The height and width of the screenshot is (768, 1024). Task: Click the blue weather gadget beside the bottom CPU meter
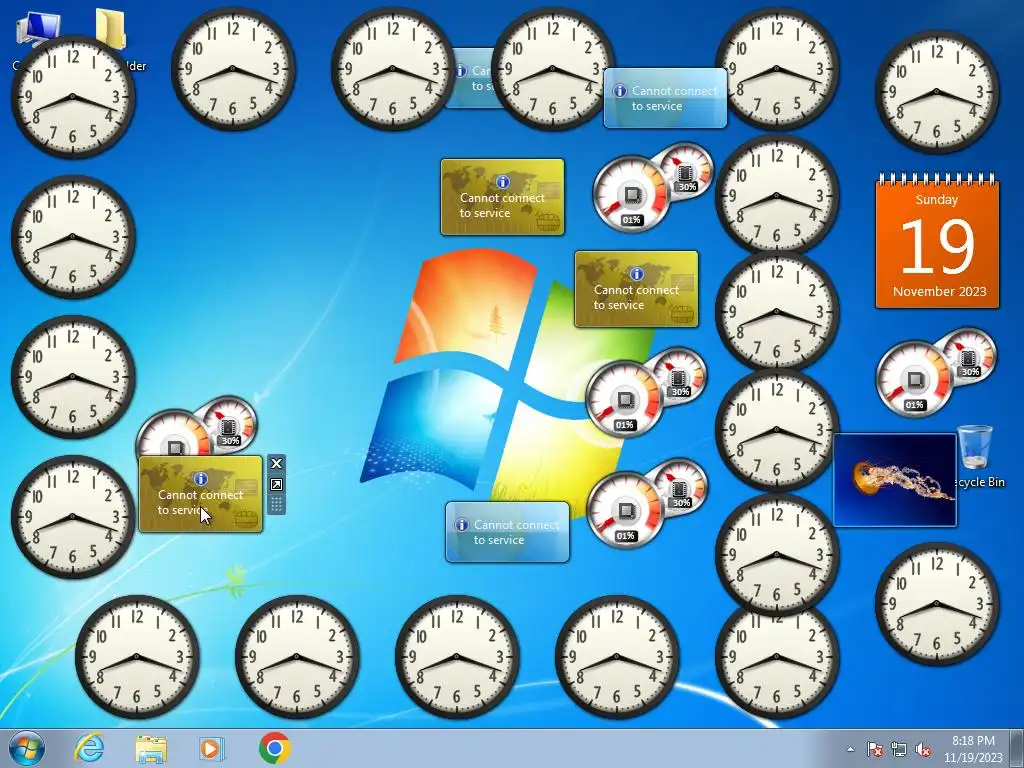click(507, 532)
